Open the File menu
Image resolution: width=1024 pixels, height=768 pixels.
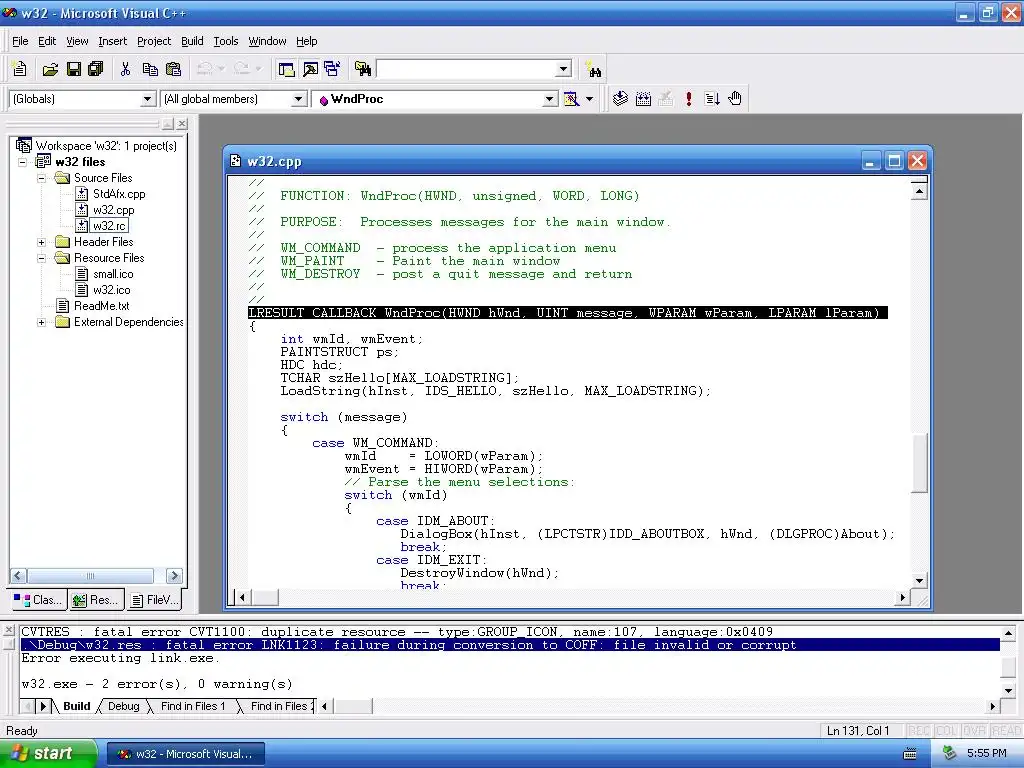point(20,41)
